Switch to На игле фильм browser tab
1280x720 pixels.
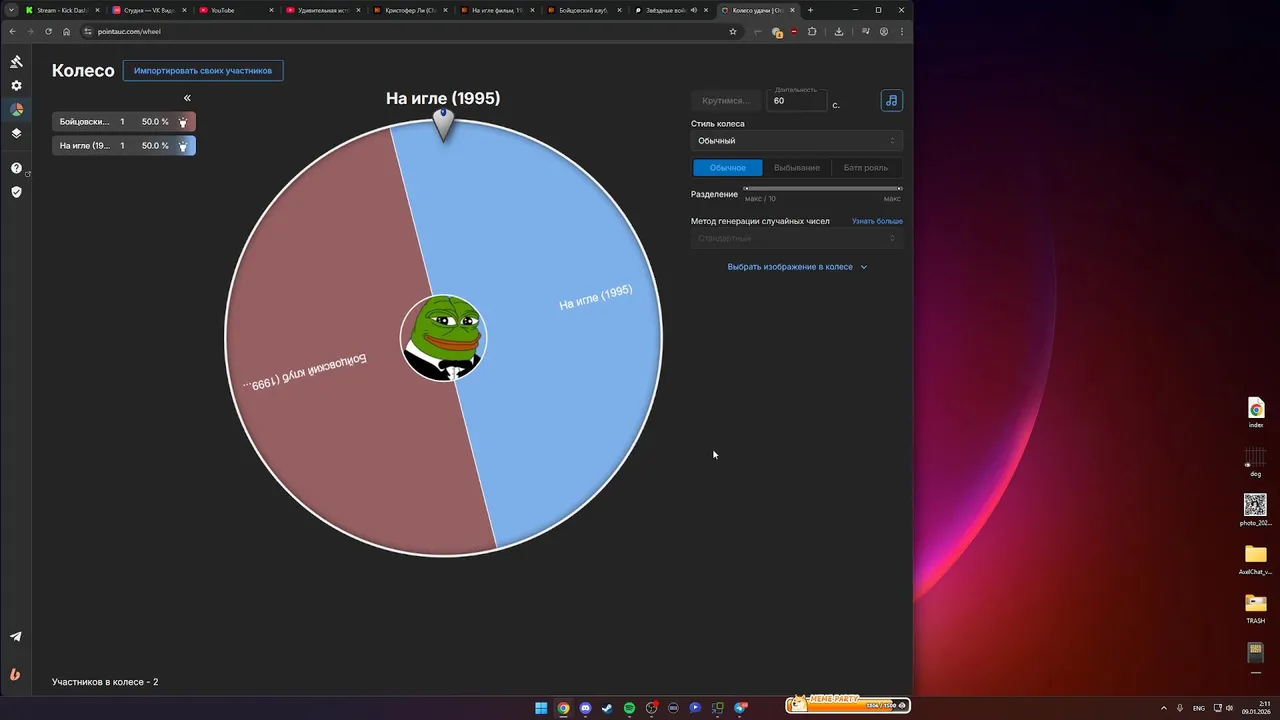[x=496, y=10]
